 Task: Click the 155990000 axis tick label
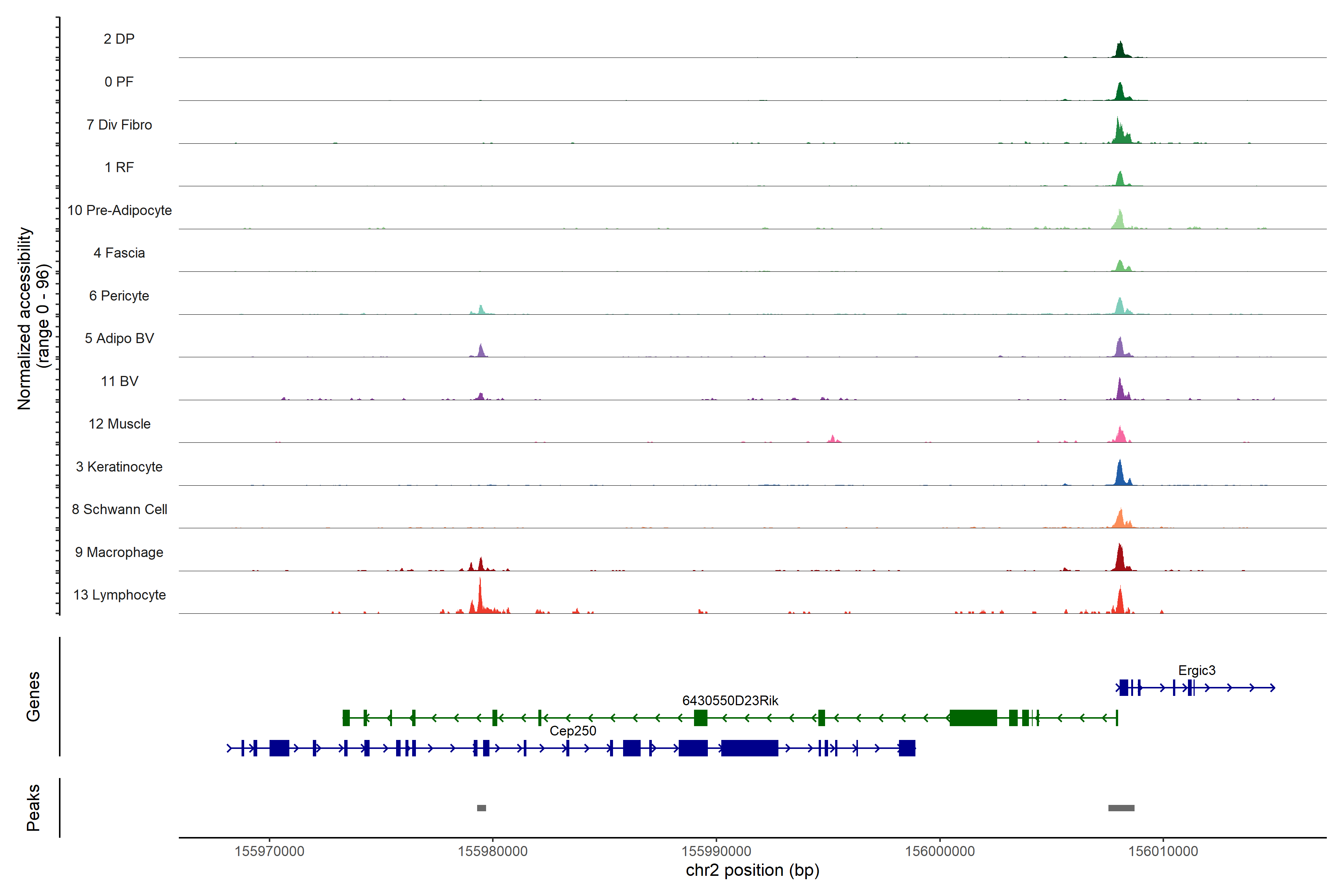(x=716, y=852)
